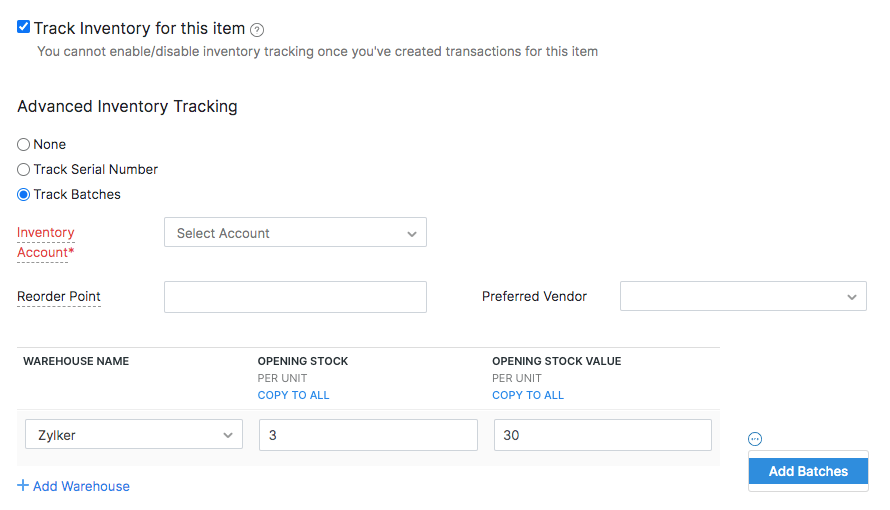Screen dimensions: 890x510
Task: Click the Reorder Point dotted label
Action: click(58, 297)
